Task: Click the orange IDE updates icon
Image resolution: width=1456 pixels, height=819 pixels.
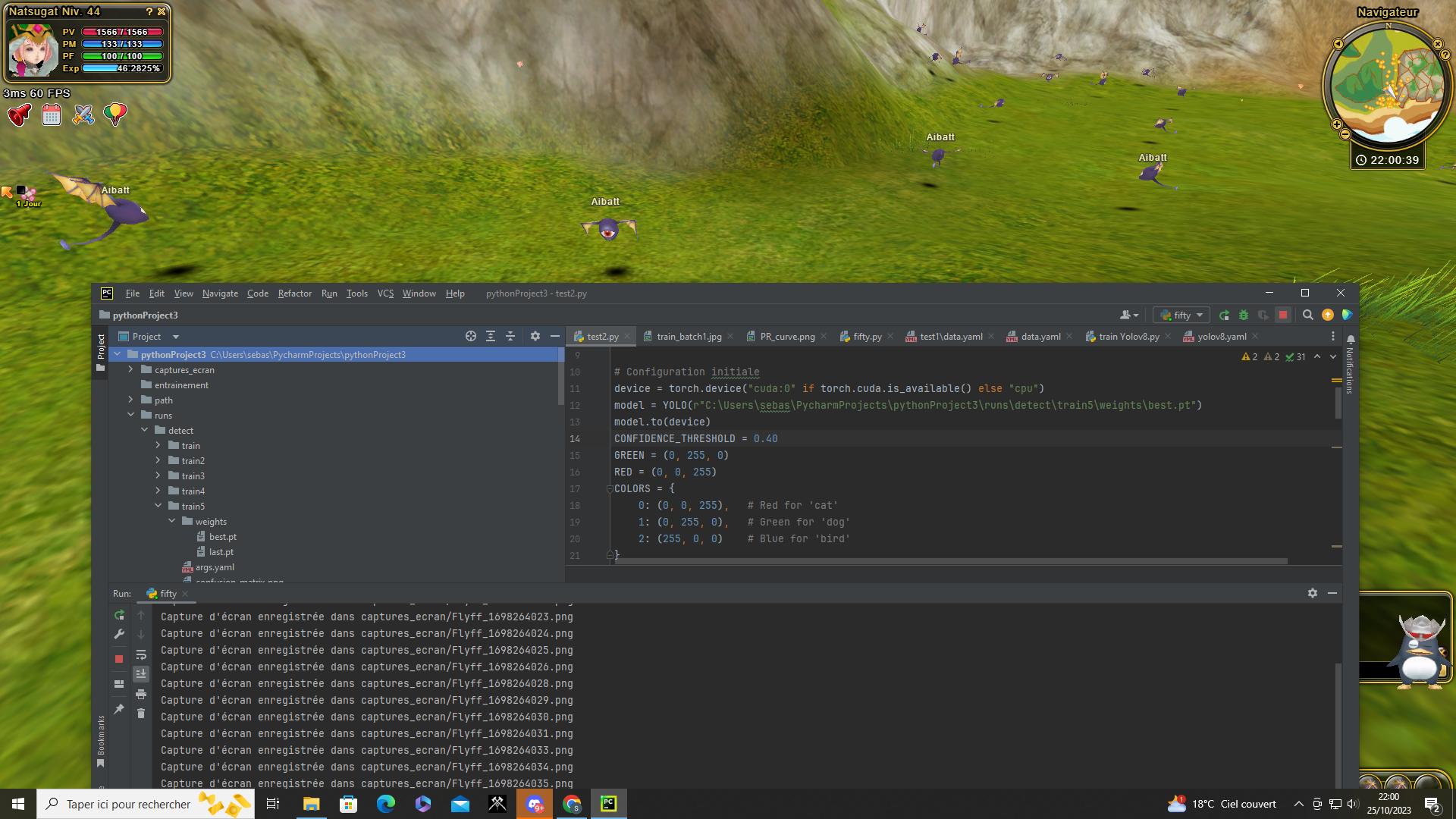Action: [x=1328, y=315]
